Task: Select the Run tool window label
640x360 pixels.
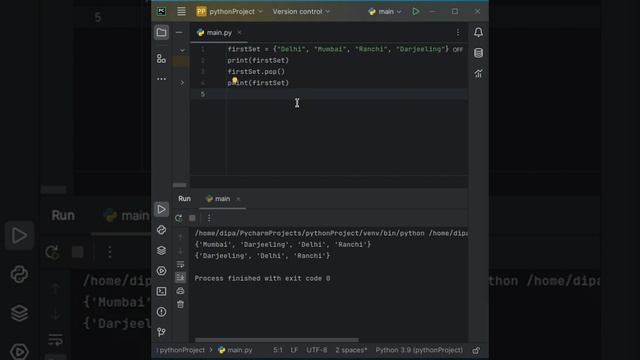Action: pyautogui.click(x=184, y=199)
